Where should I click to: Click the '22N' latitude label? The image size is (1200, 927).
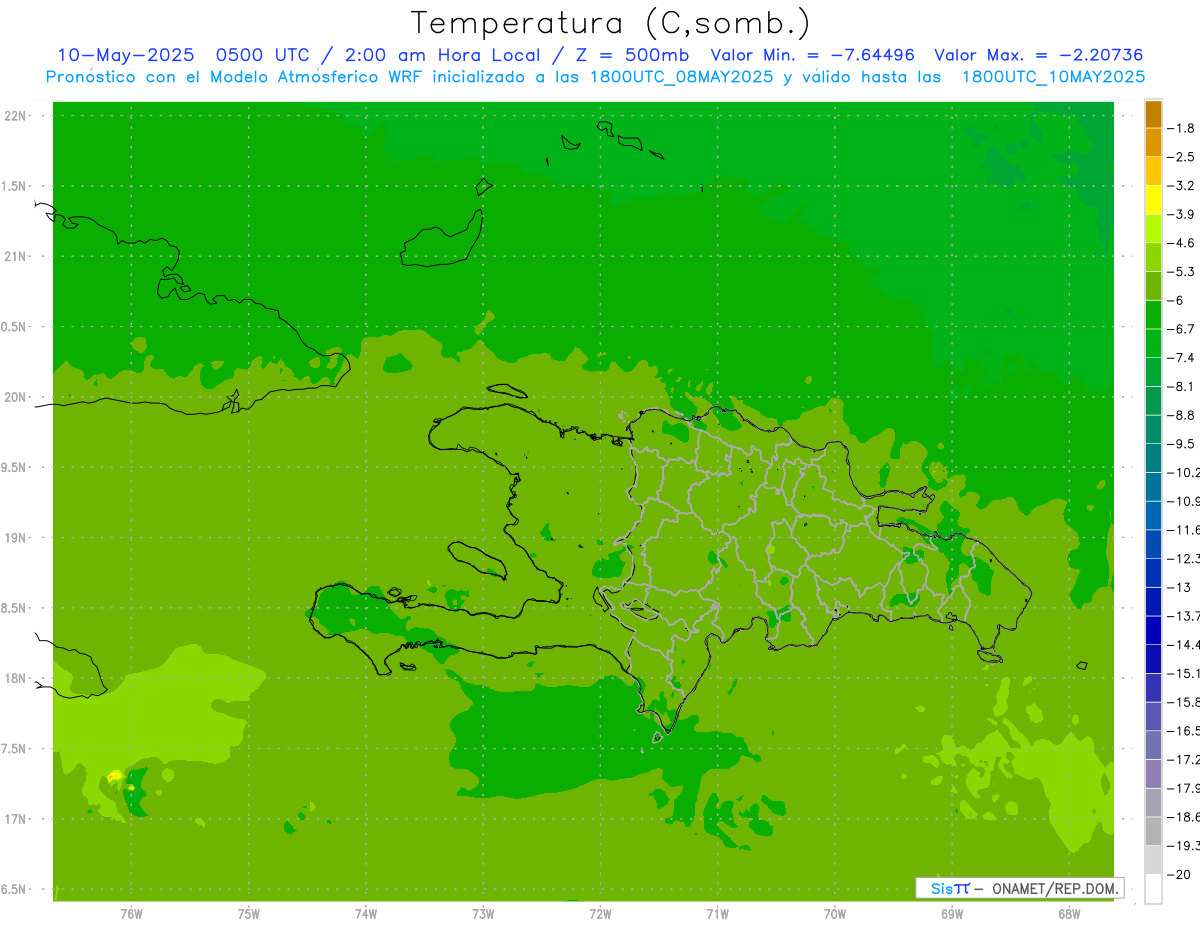pos(16,116)
